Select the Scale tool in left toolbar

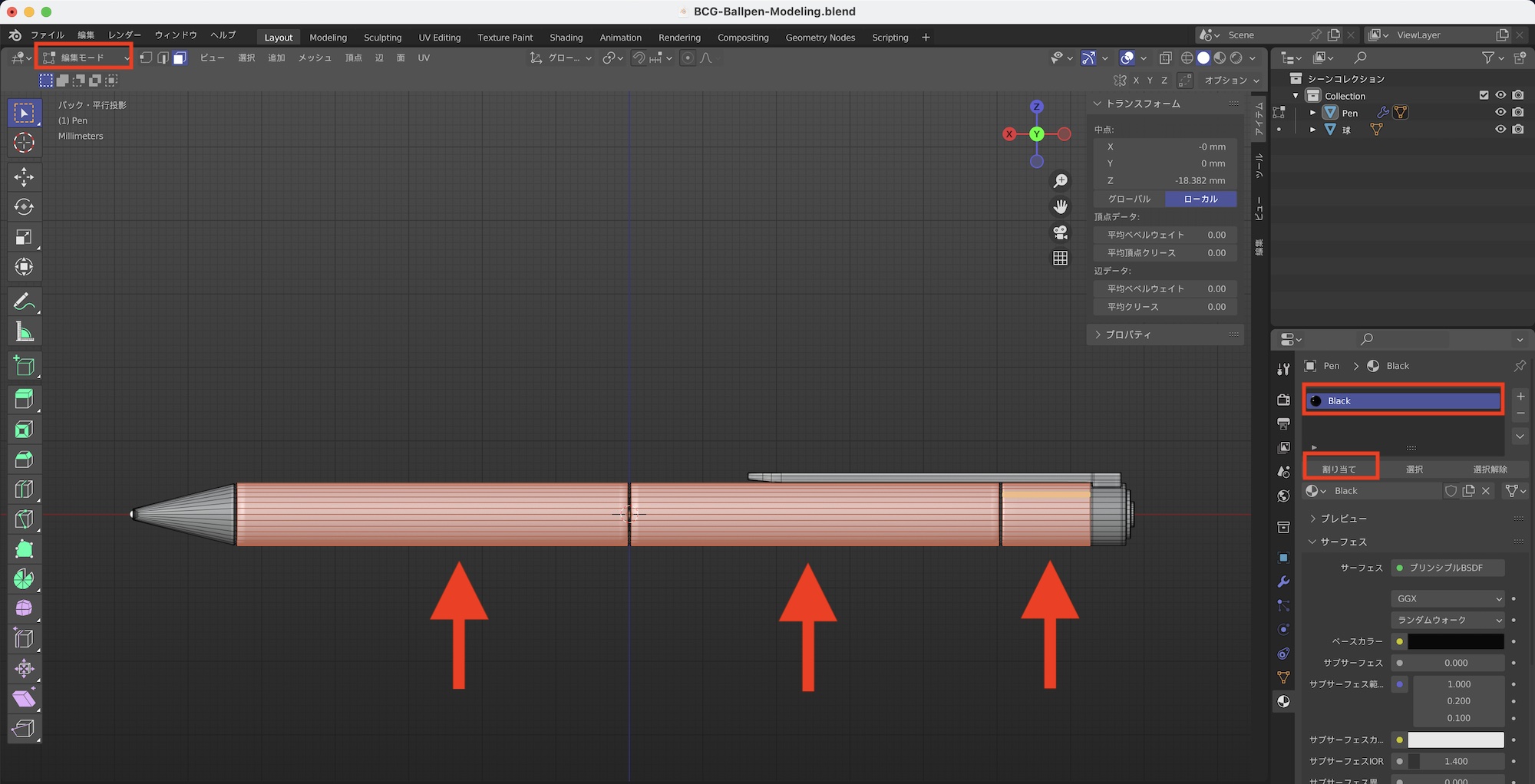click(24, 237)
